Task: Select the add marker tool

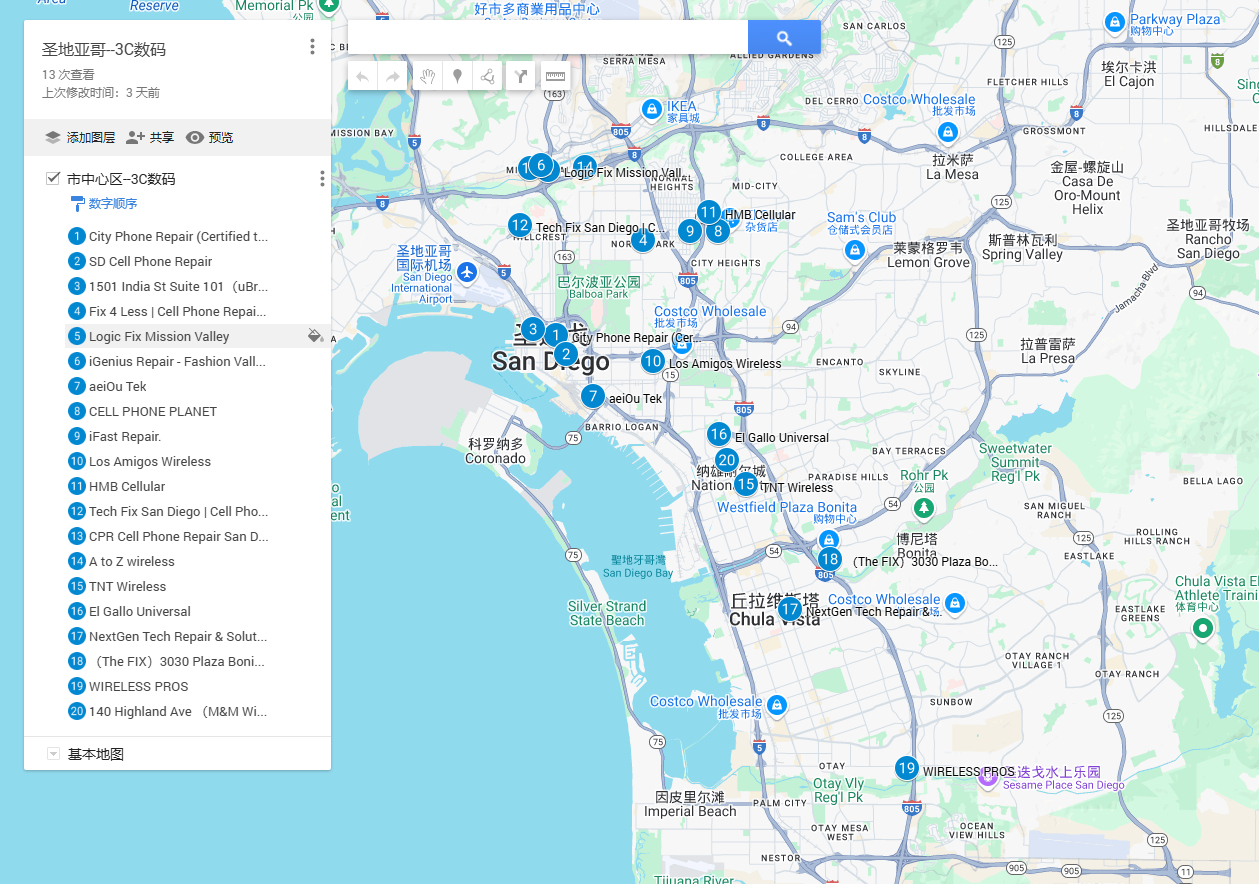Action: [458, 76]
